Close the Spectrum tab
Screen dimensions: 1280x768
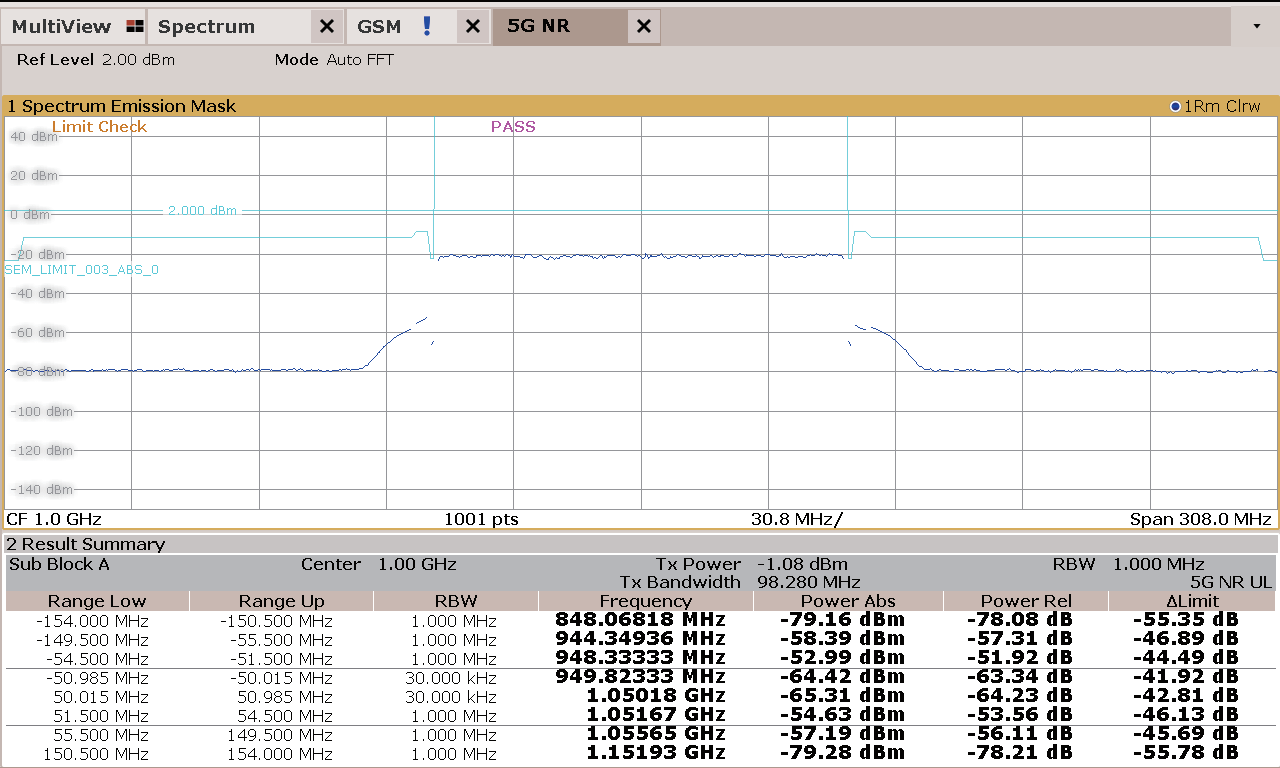327,27
